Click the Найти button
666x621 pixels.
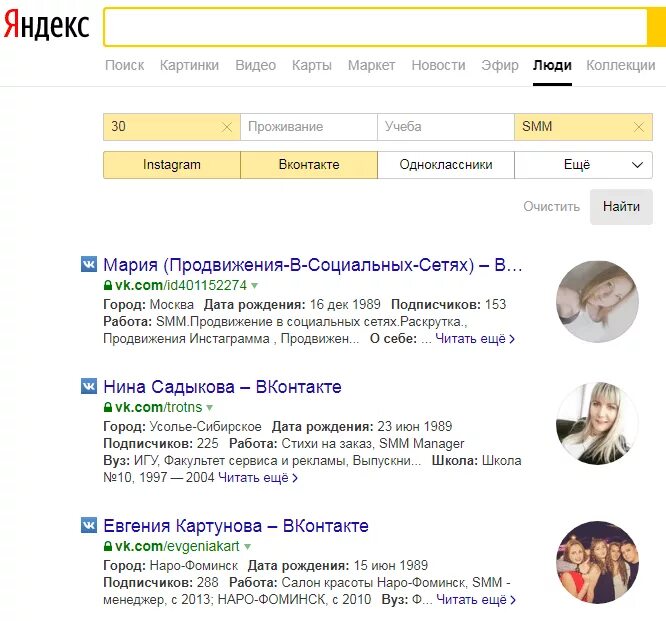click(621, 207)
